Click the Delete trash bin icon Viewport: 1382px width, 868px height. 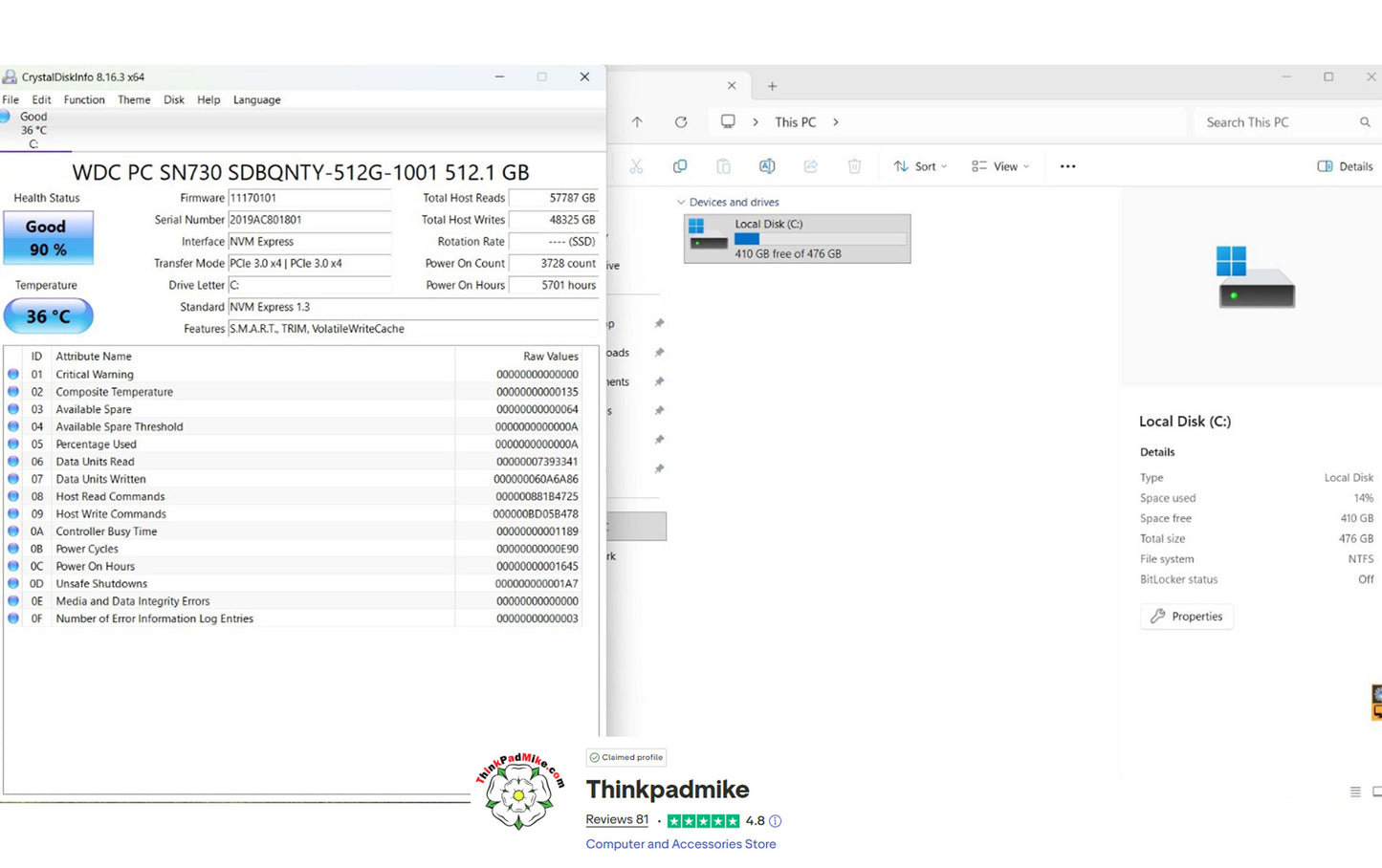click(854, 166)
